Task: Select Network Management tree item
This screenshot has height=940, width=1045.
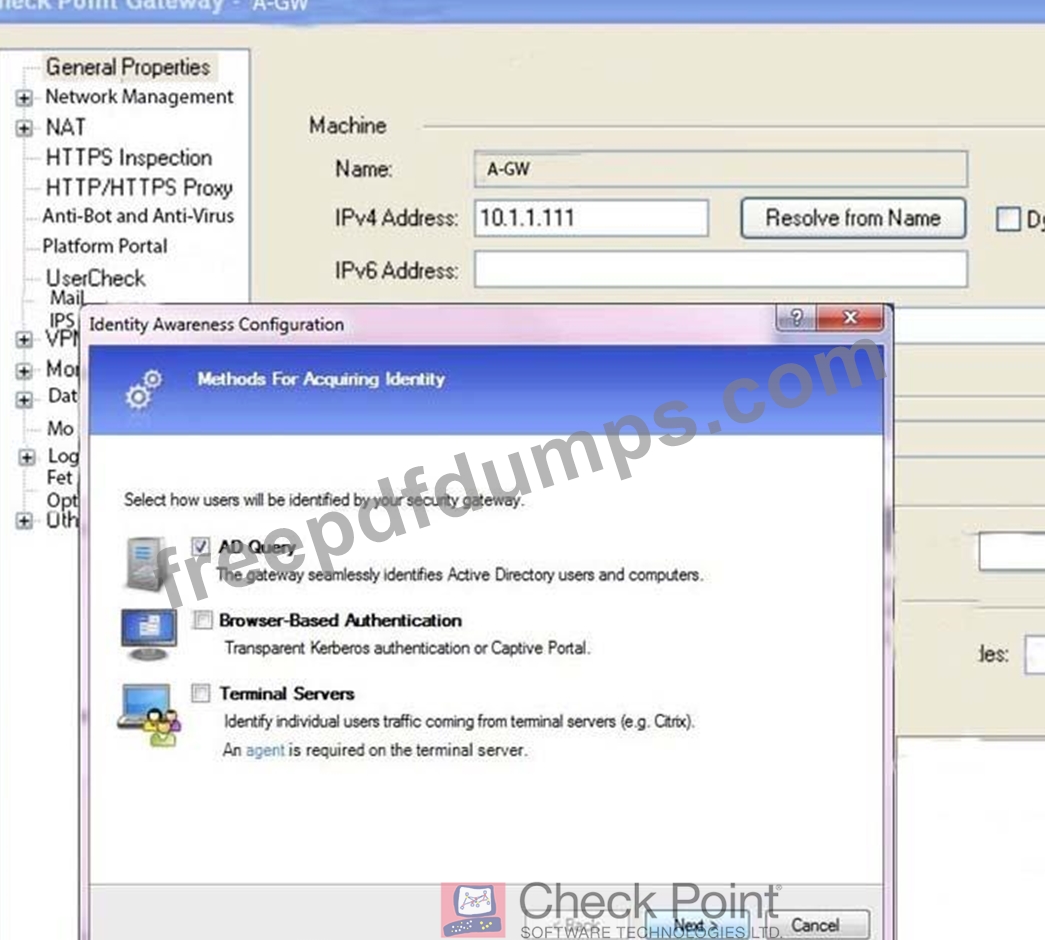Action: (139, 97)
